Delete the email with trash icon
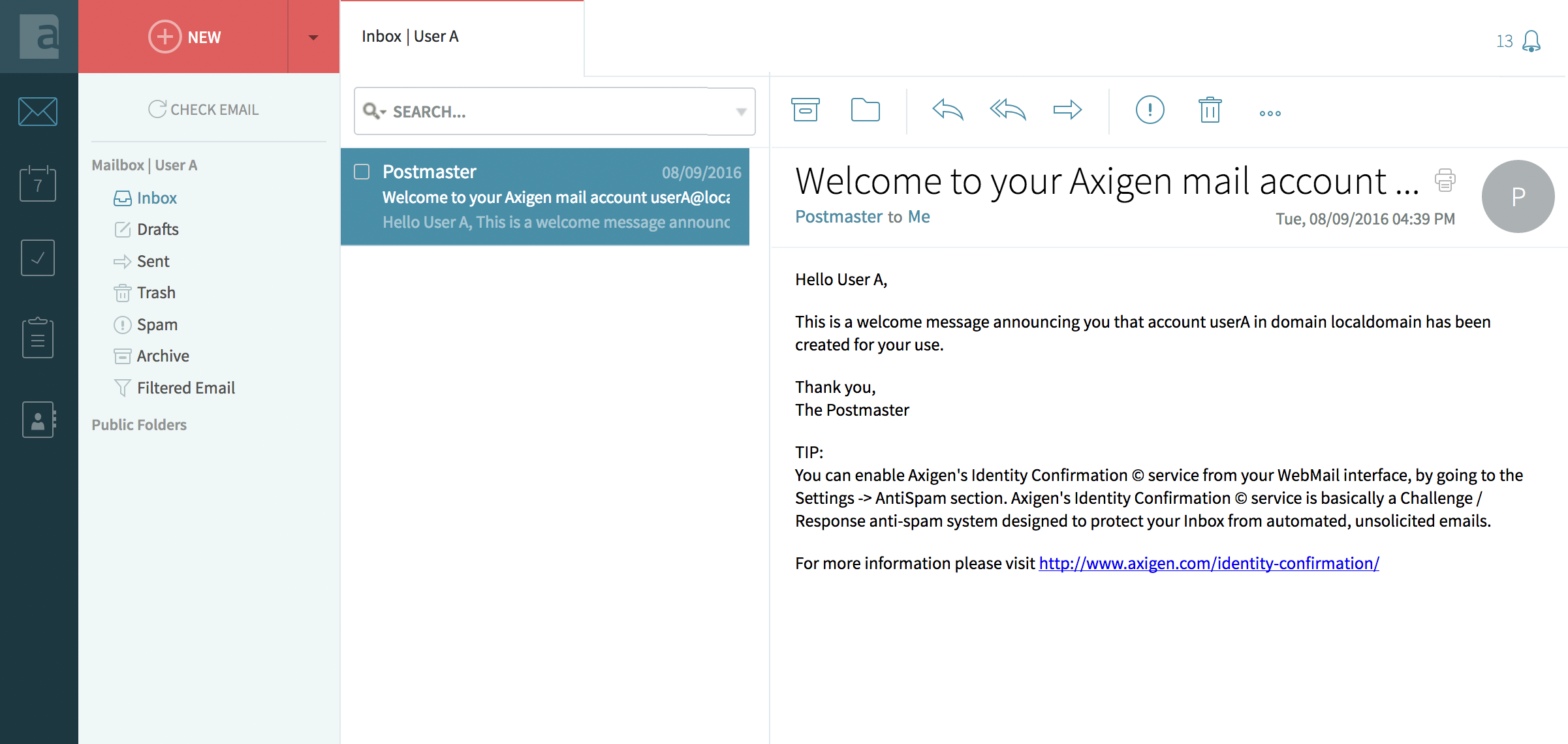The image size is (1568, 744). [x=1210, y=110]
